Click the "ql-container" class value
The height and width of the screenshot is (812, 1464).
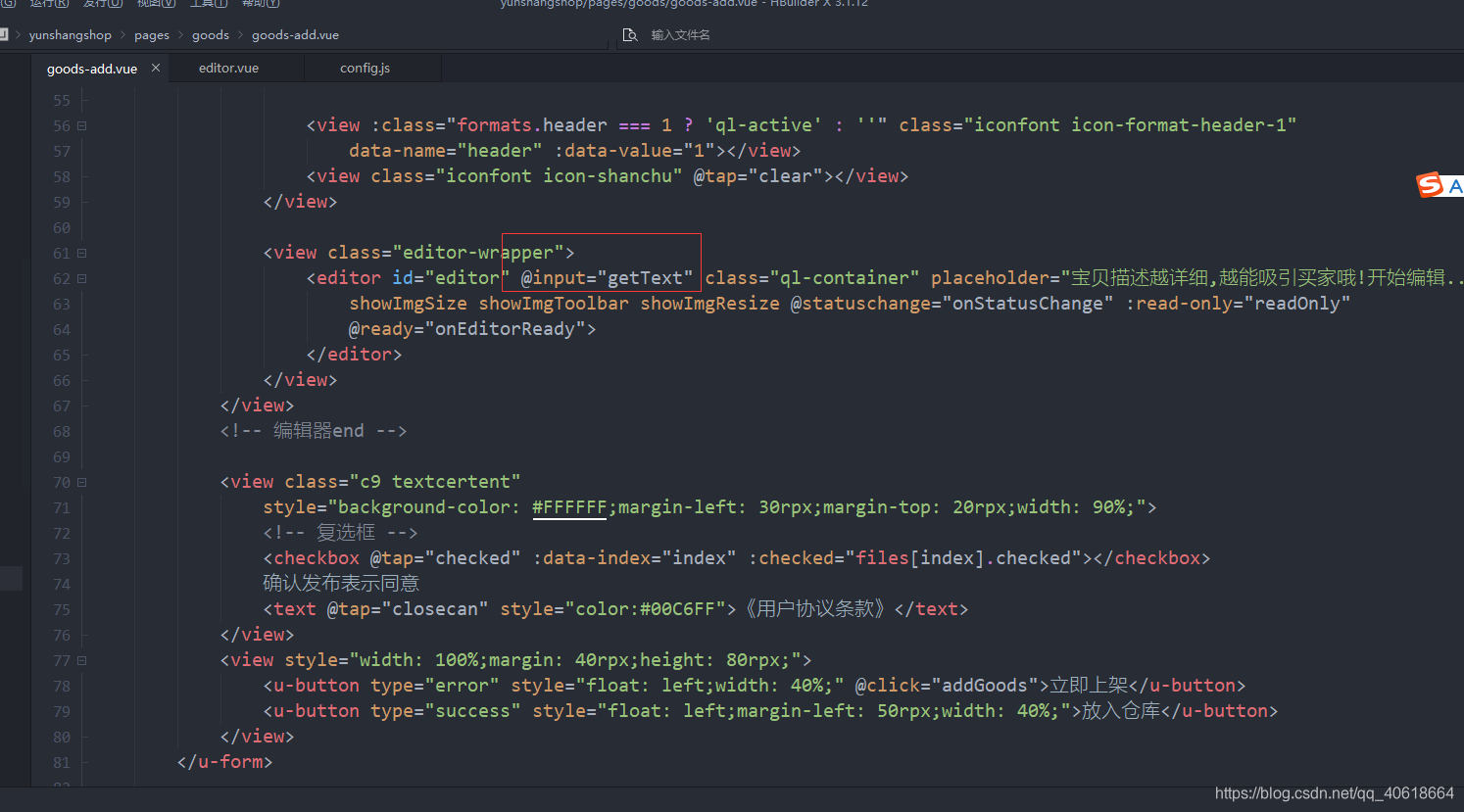point(845,278)
